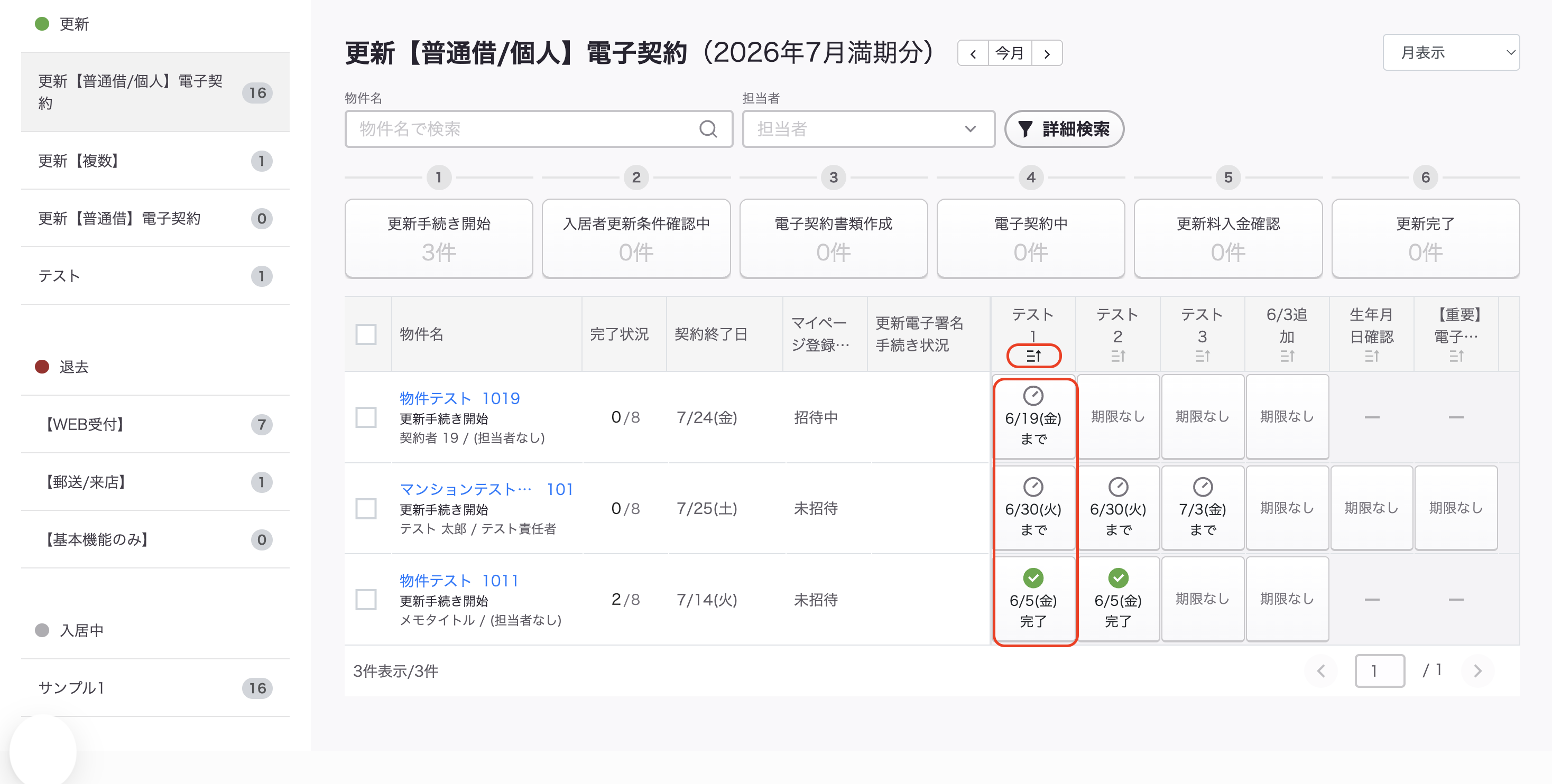The image size is (1552, 784).
Task: Sort by the 生年月日確認 column icon
Action: (1371, 356)
